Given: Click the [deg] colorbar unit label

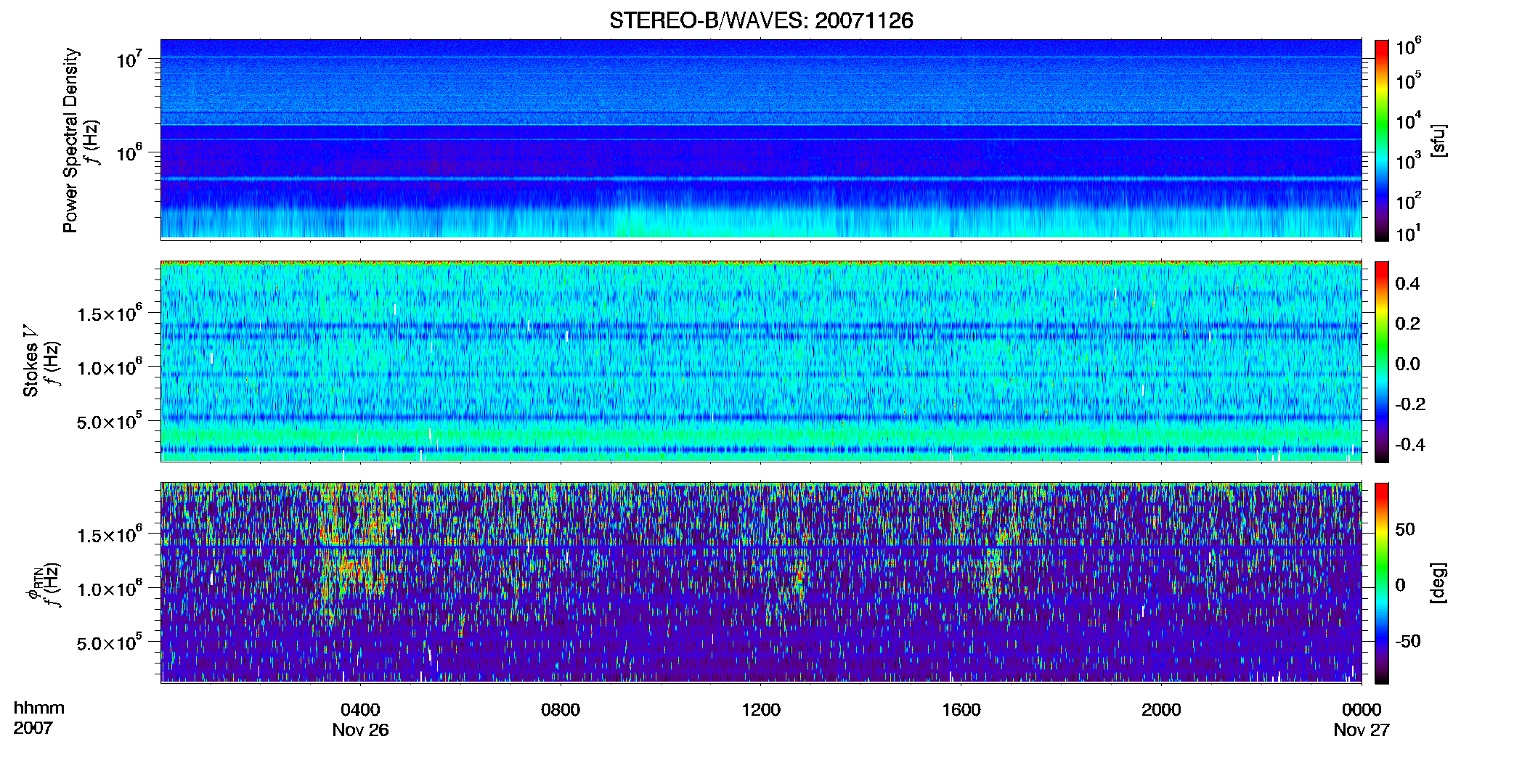Looking at the screenshot, I should coord(1437,583).
